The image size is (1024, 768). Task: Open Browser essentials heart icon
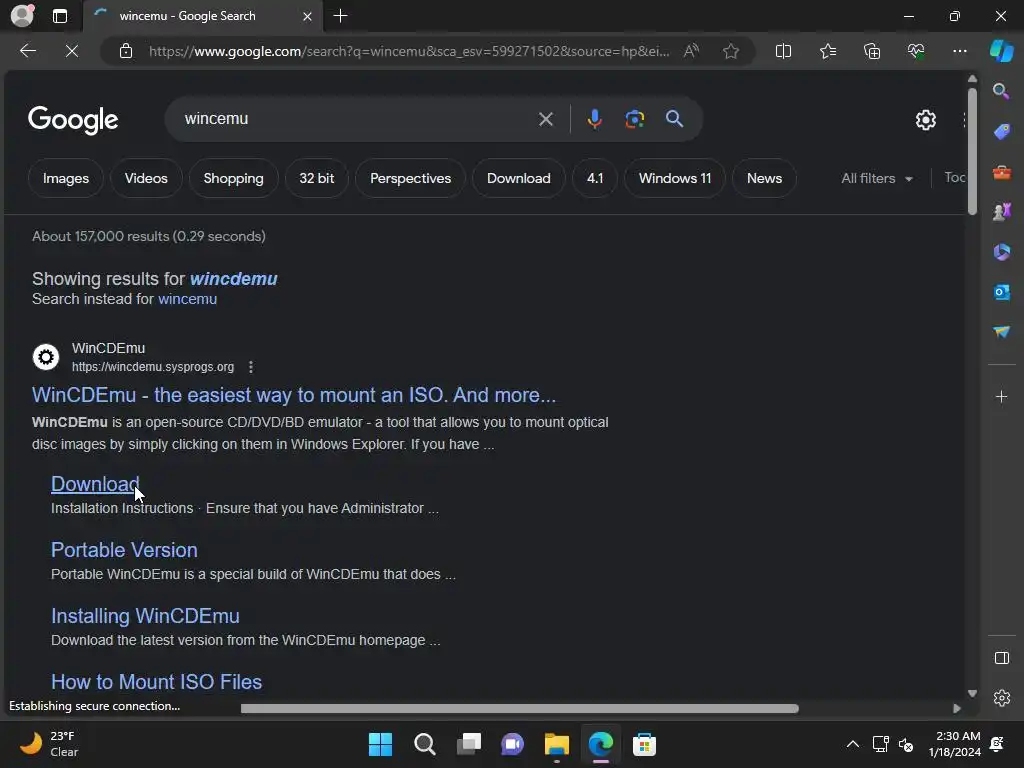[x=916, y=51]
